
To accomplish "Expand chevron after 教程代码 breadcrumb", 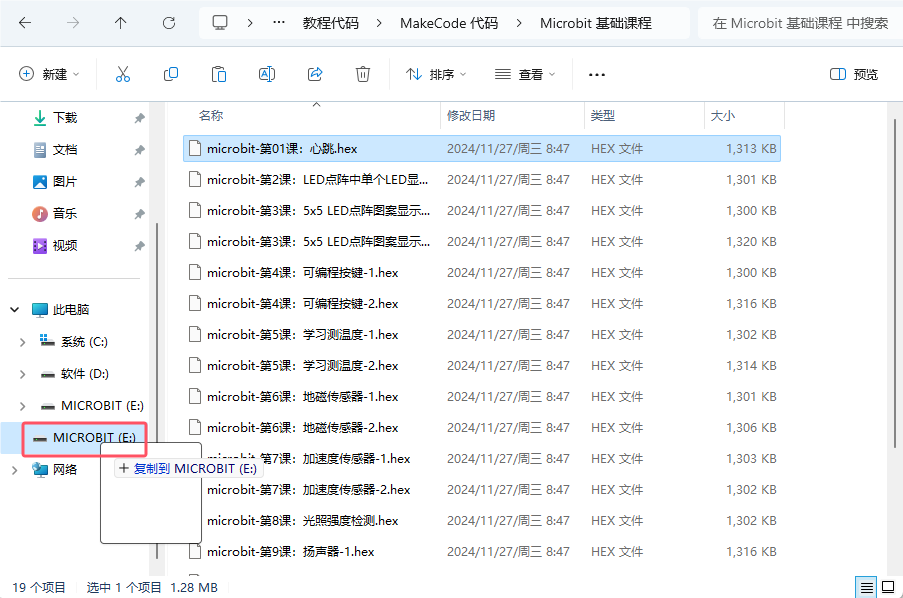I will click(x=379, y=23).
